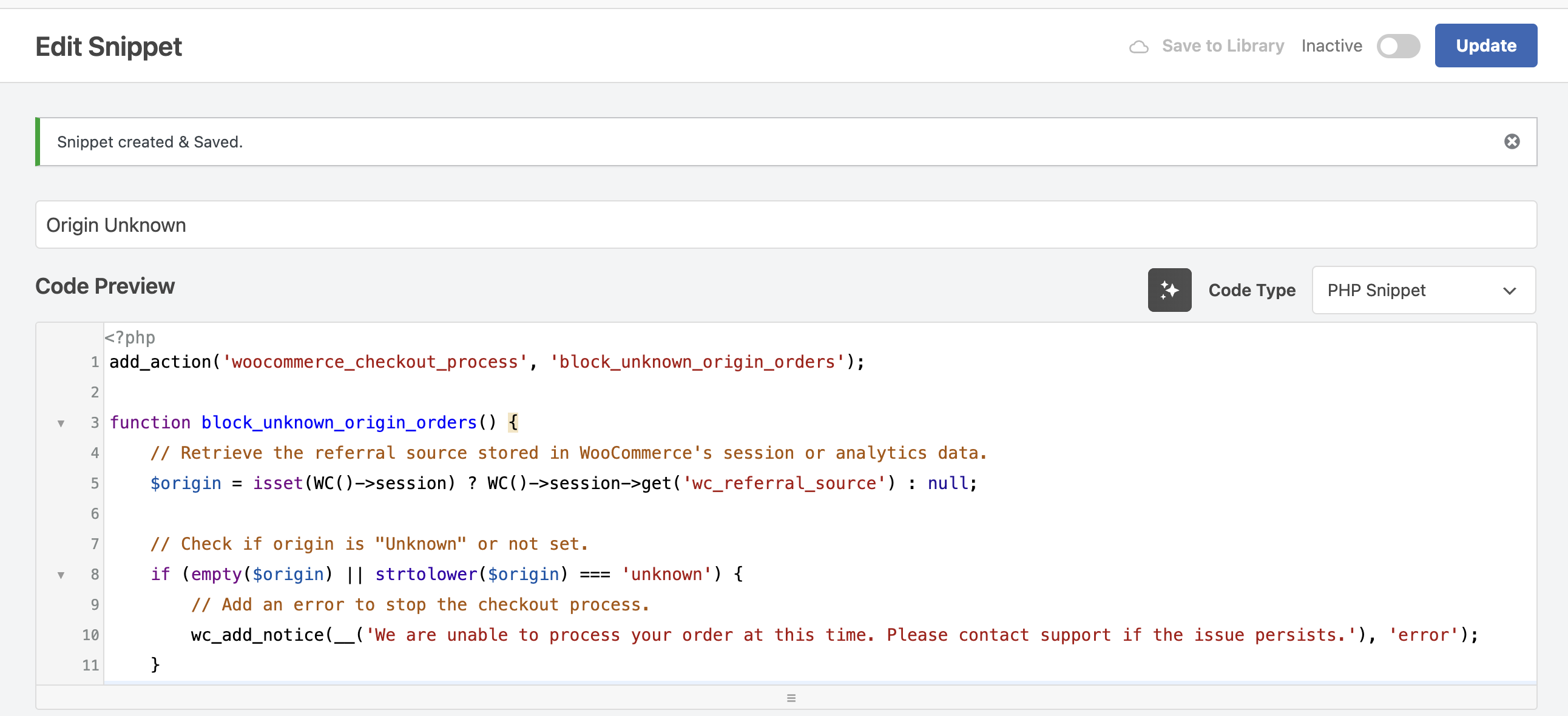Dismiss the Snippet created & Saved notice

point(1512,141)
